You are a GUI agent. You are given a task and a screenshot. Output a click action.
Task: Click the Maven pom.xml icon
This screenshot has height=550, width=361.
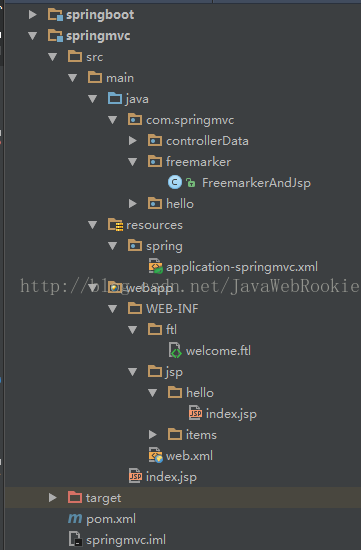point(75,518)
